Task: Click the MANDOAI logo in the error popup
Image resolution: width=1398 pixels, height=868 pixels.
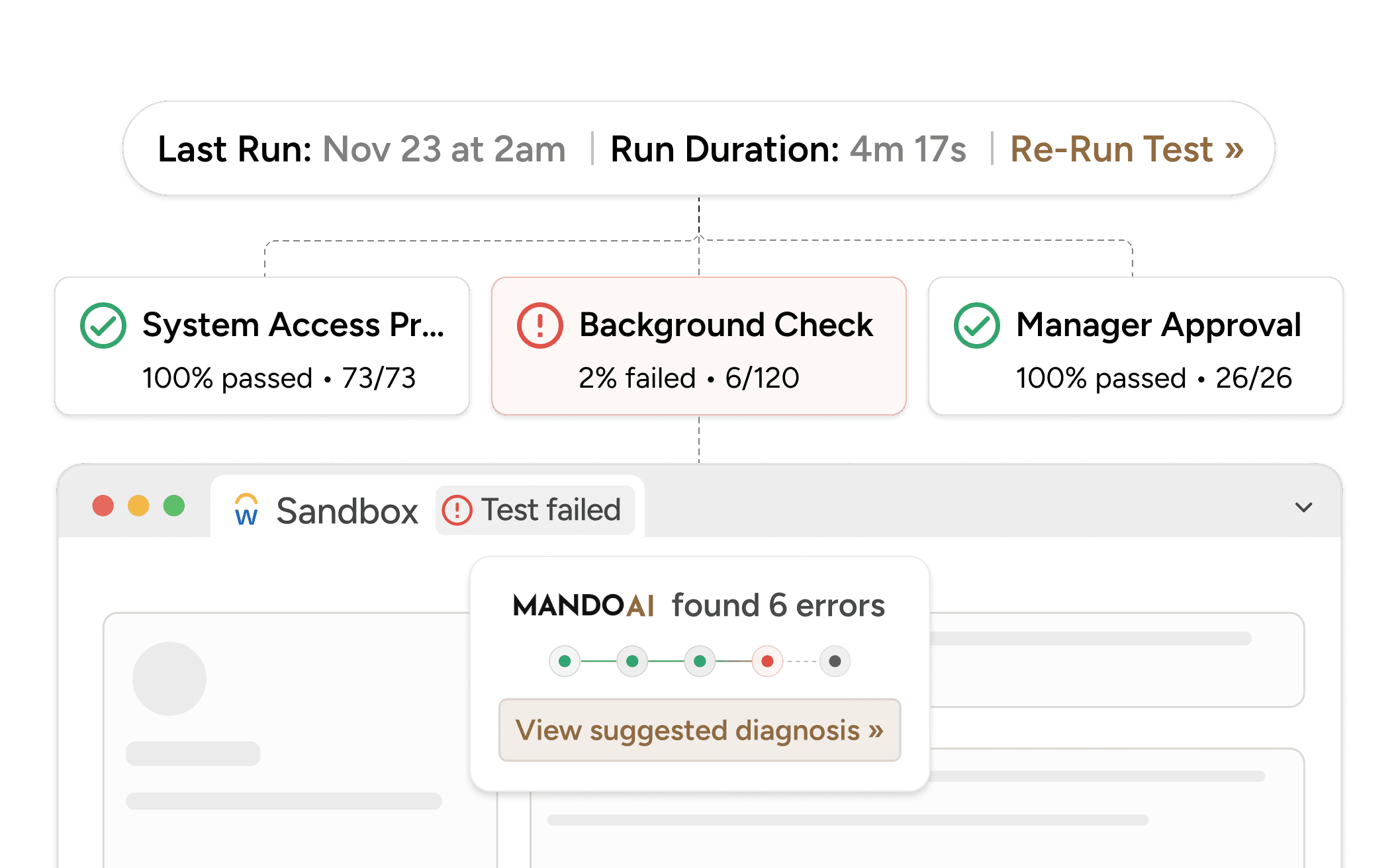Action: click(583, 605)
